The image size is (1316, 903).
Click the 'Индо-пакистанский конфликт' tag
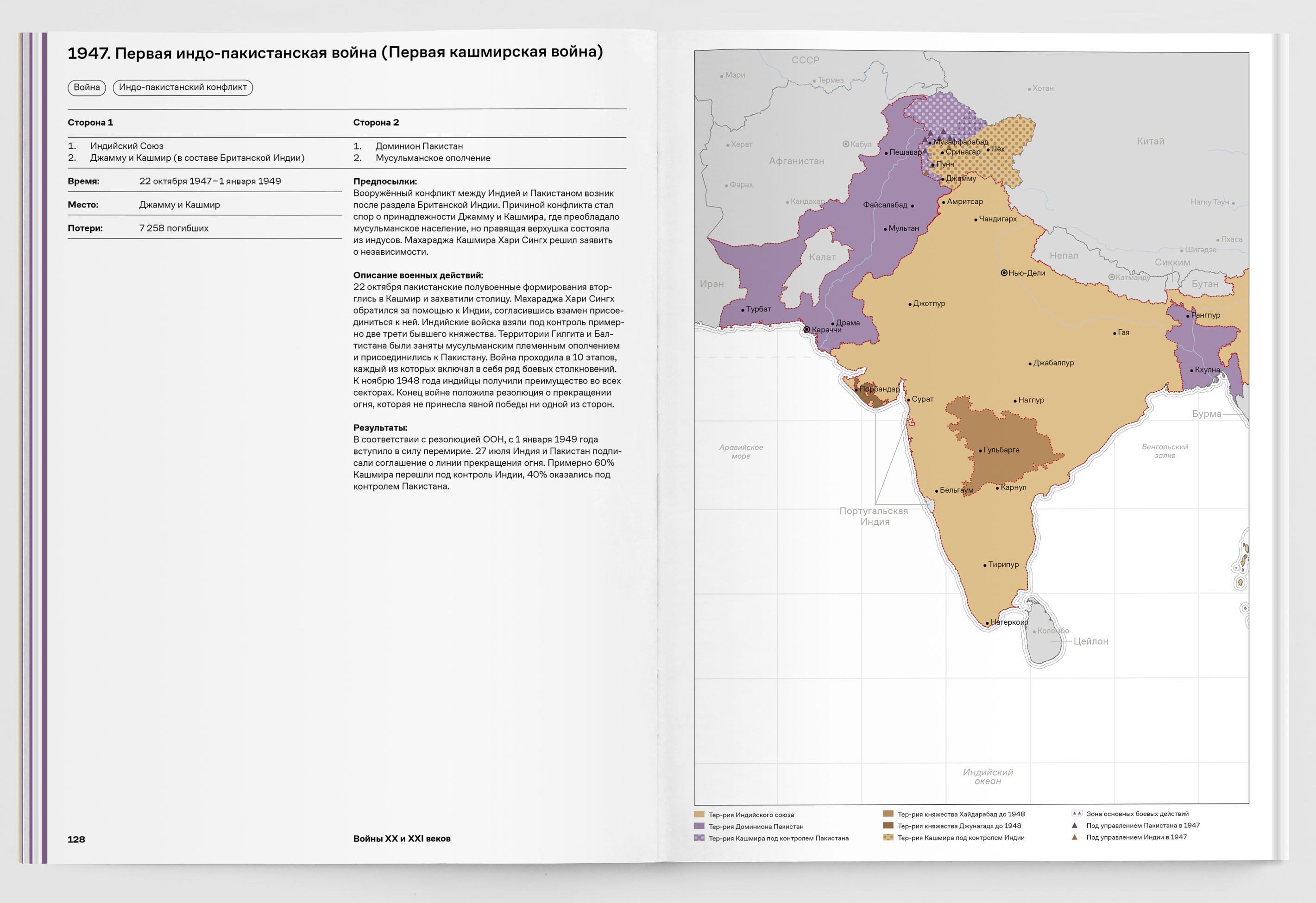[183, 87]
